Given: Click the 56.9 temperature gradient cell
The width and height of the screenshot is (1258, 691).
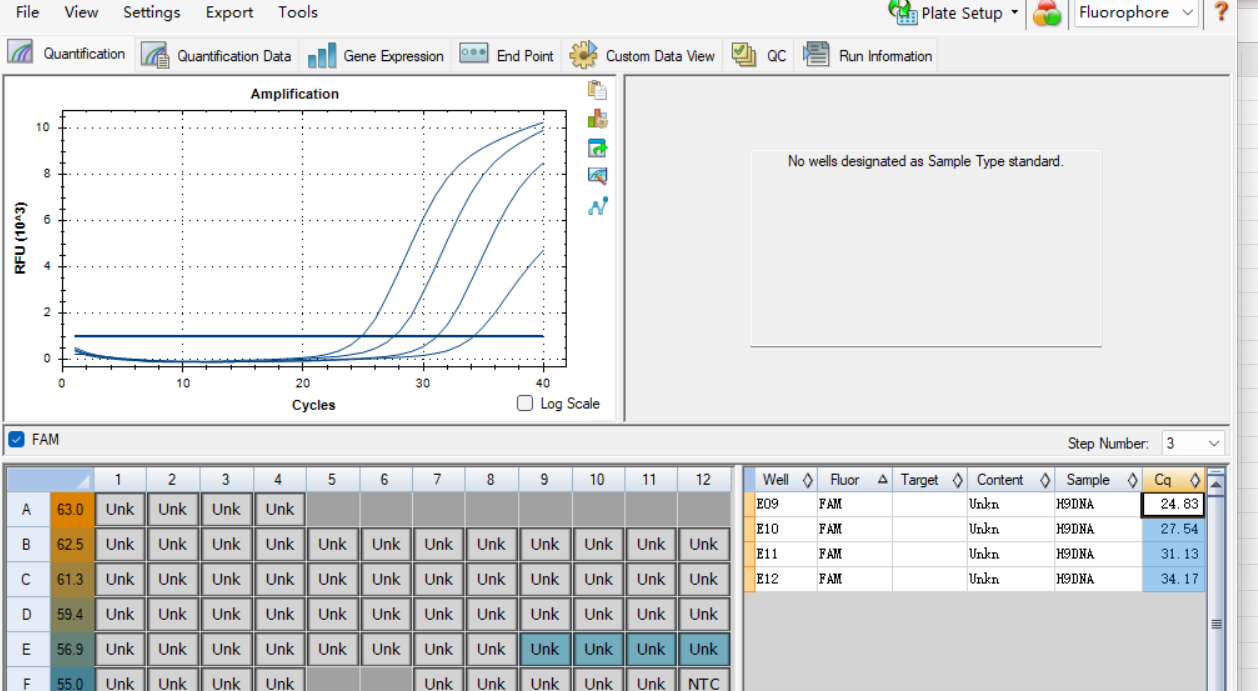Looking at the screenshot, I should coord(70,649).
